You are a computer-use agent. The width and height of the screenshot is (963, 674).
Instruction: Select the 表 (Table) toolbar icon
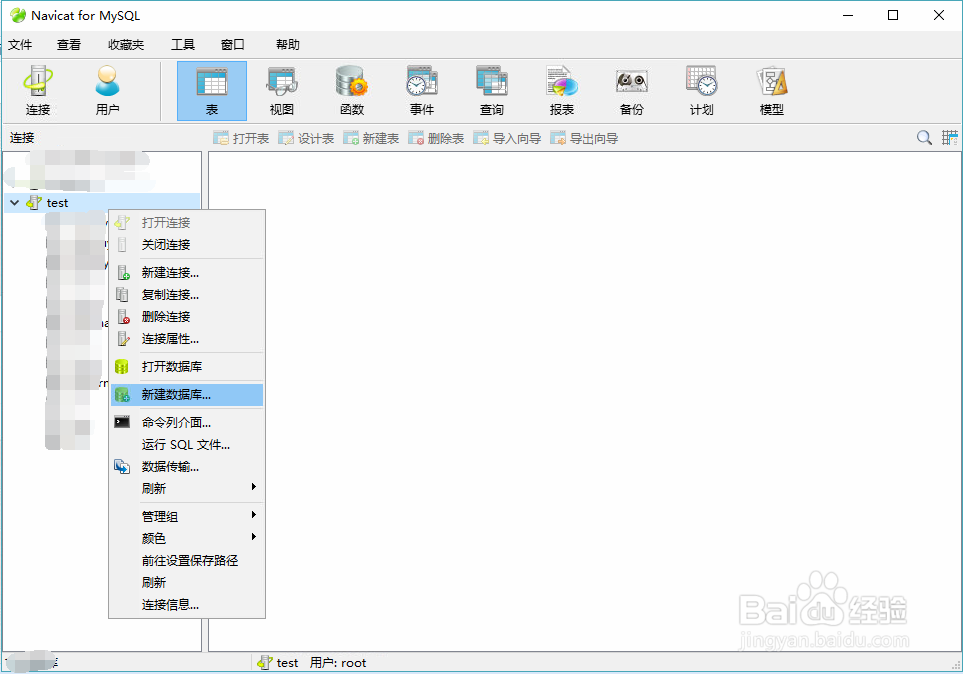click(x=212, y=91)
